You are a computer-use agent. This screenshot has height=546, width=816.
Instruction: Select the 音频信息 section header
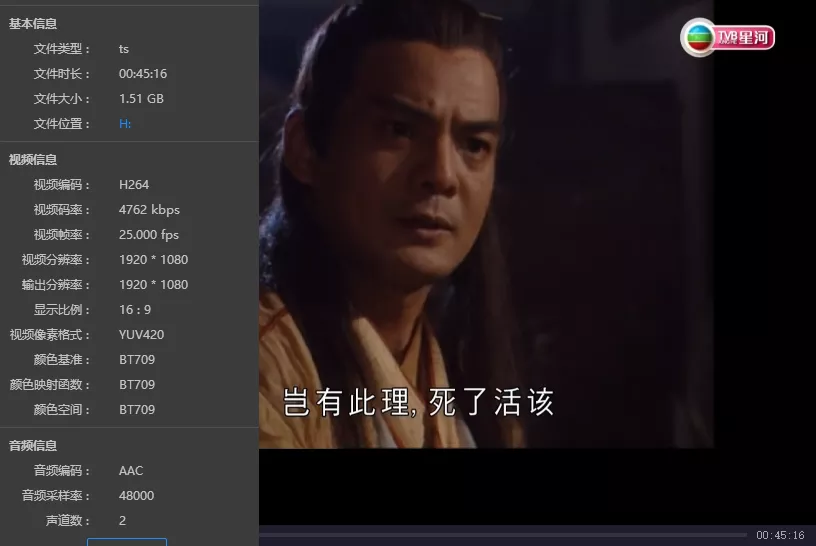click(x=33, y=446)
